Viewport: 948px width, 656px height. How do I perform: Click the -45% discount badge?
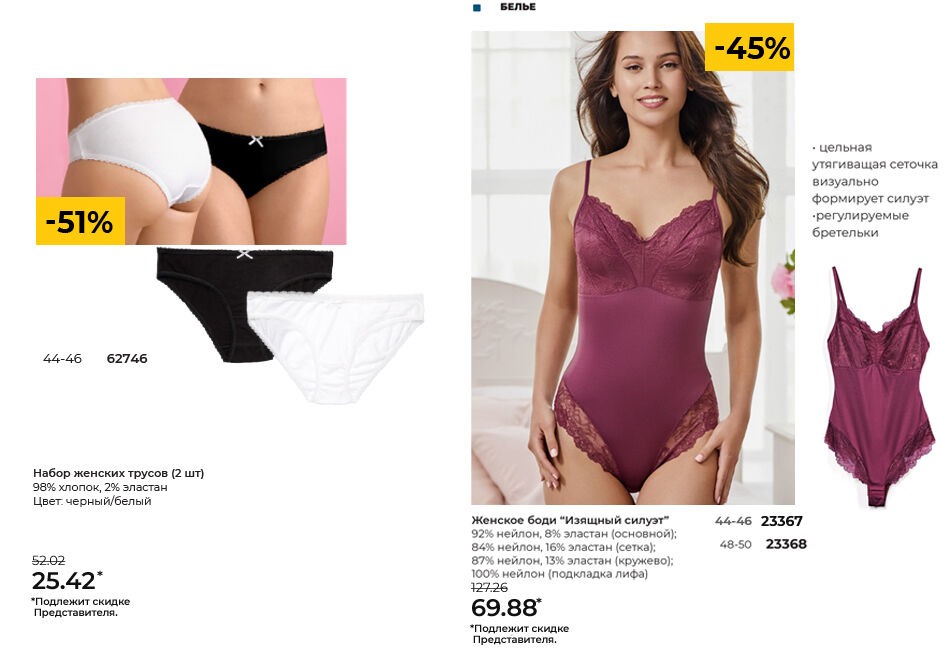pos(750,47)
